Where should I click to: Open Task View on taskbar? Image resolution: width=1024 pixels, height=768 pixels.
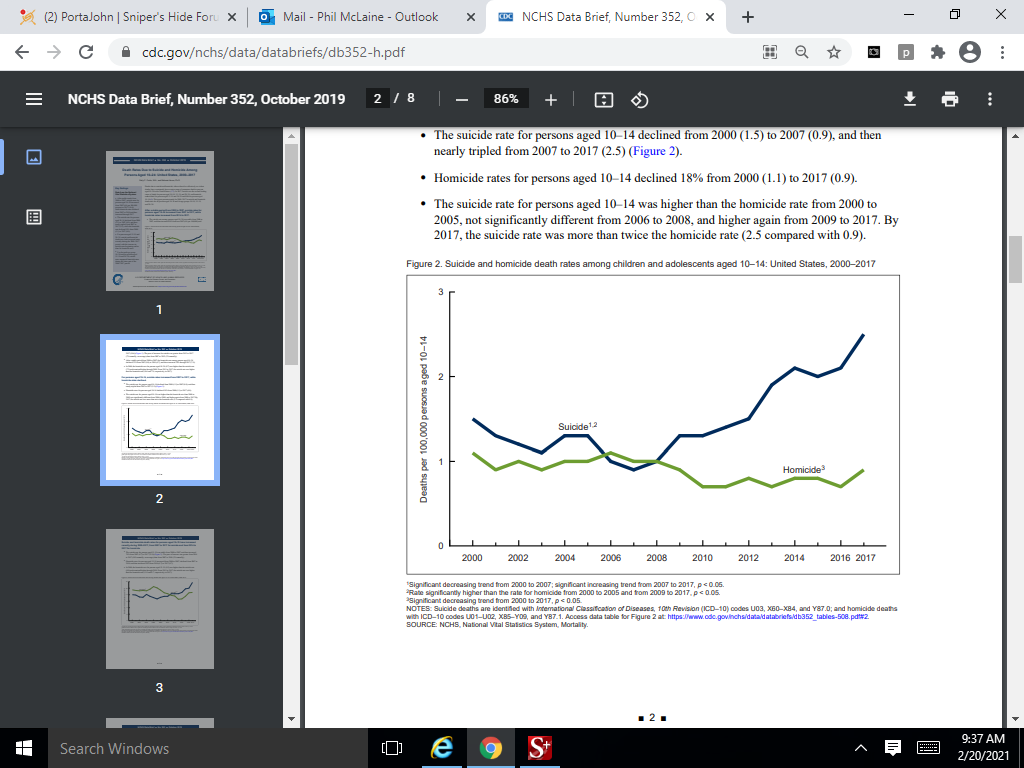(392, 748)
